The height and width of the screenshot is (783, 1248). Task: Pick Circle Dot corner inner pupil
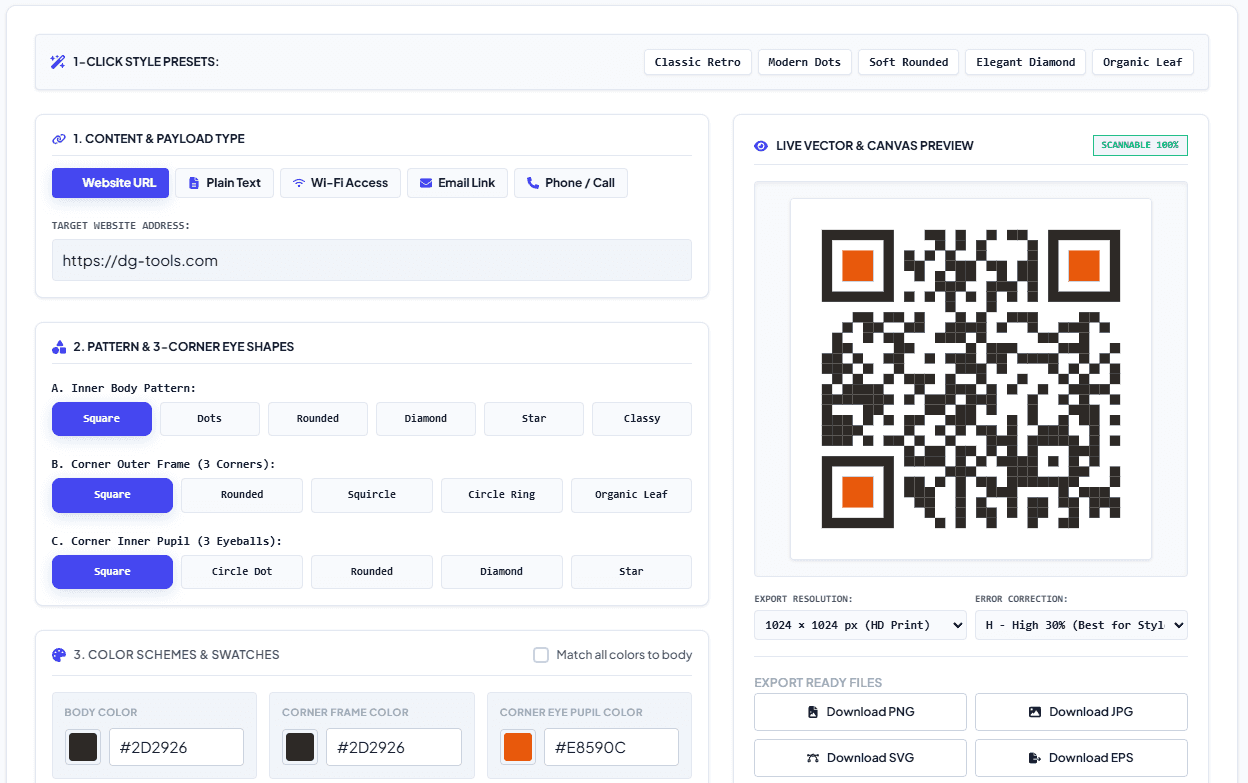coord(242,572)
